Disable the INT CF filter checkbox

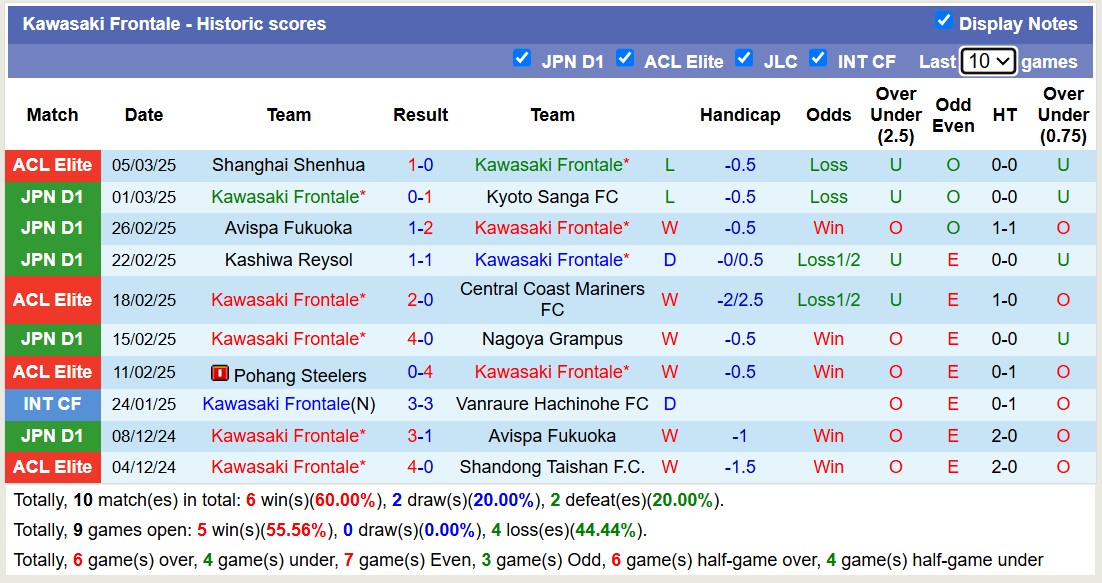pos(818,59)
